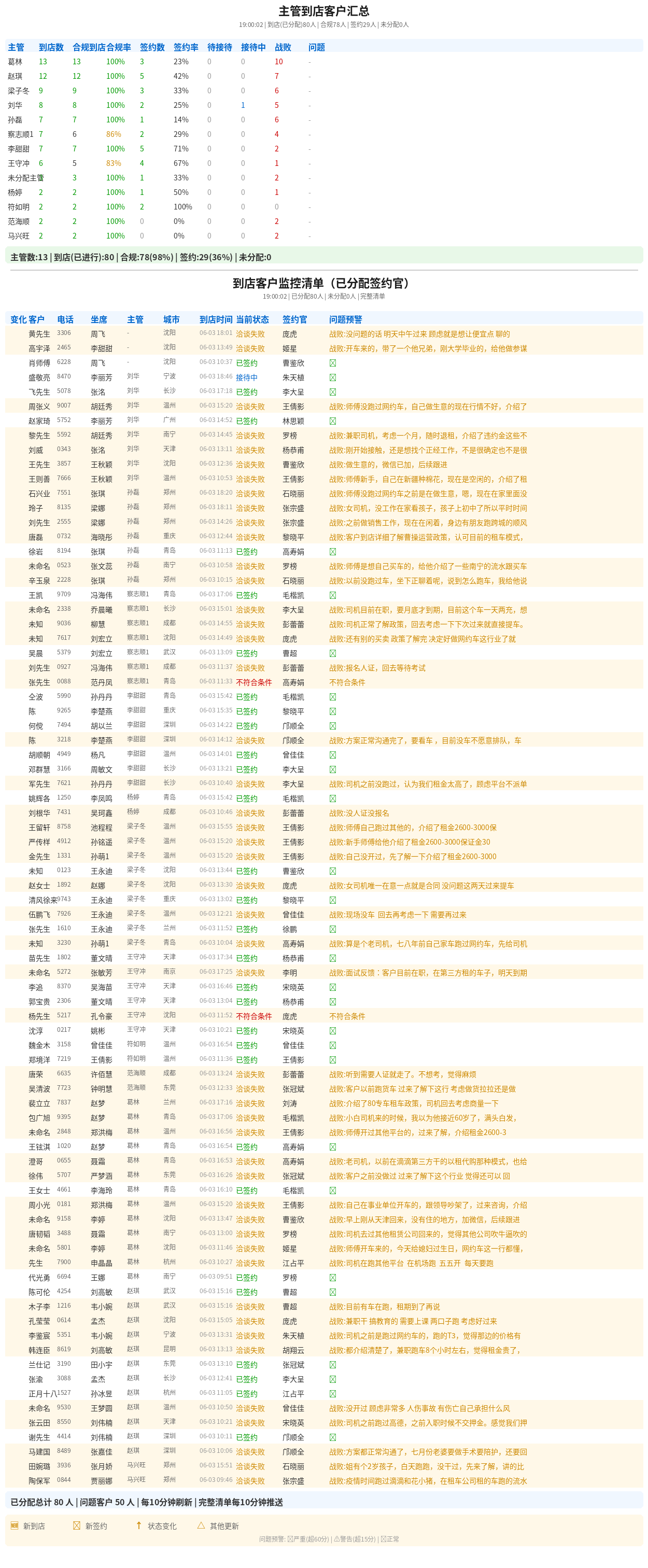The image size is (648, 1568).
Task: Click the 战败 column header in summary table
Action: coord(283,47)
